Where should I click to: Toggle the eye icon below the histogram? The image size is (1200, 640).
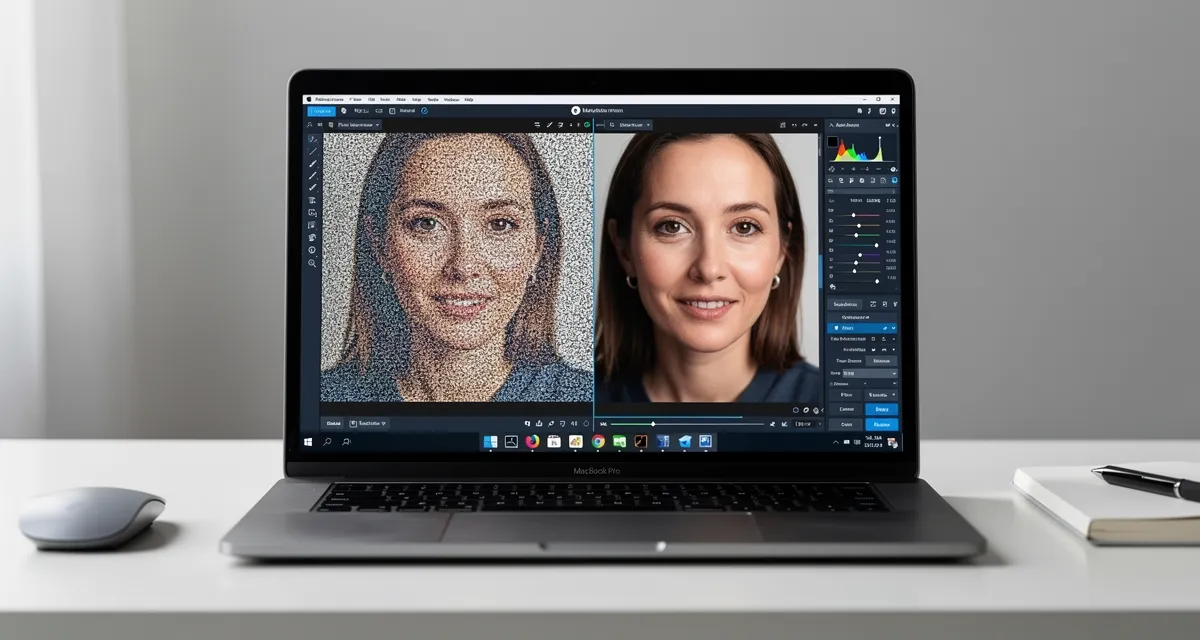pyautogui.click(x=893, y=169)
